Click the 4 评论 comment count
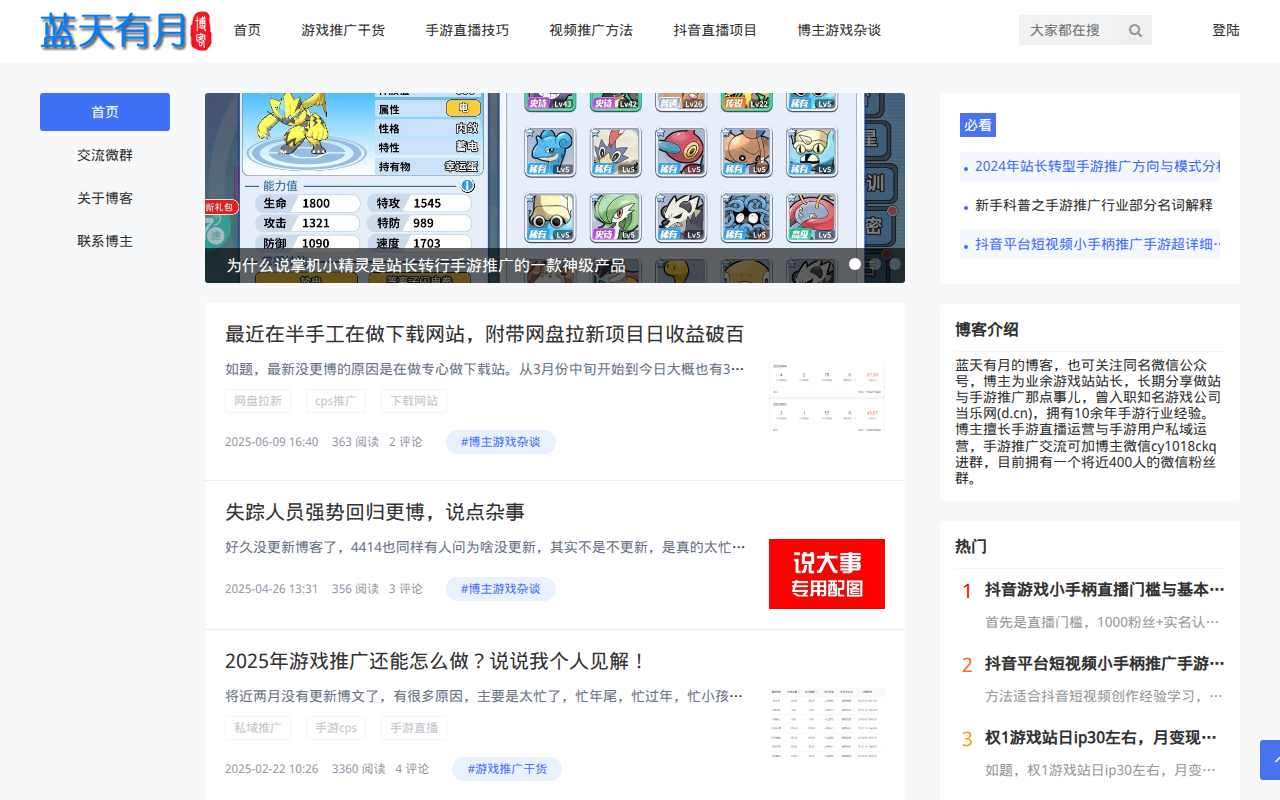 (x=412, y=769)
